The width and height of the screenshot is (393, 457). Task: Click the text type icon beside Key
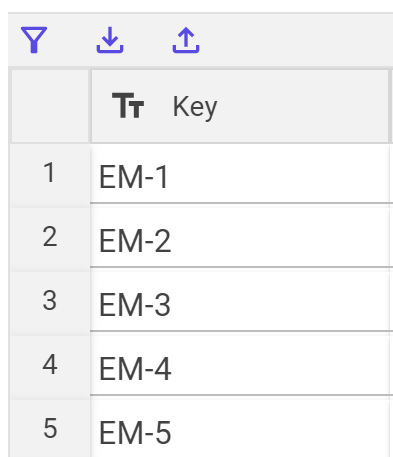(x=128, y=106)
